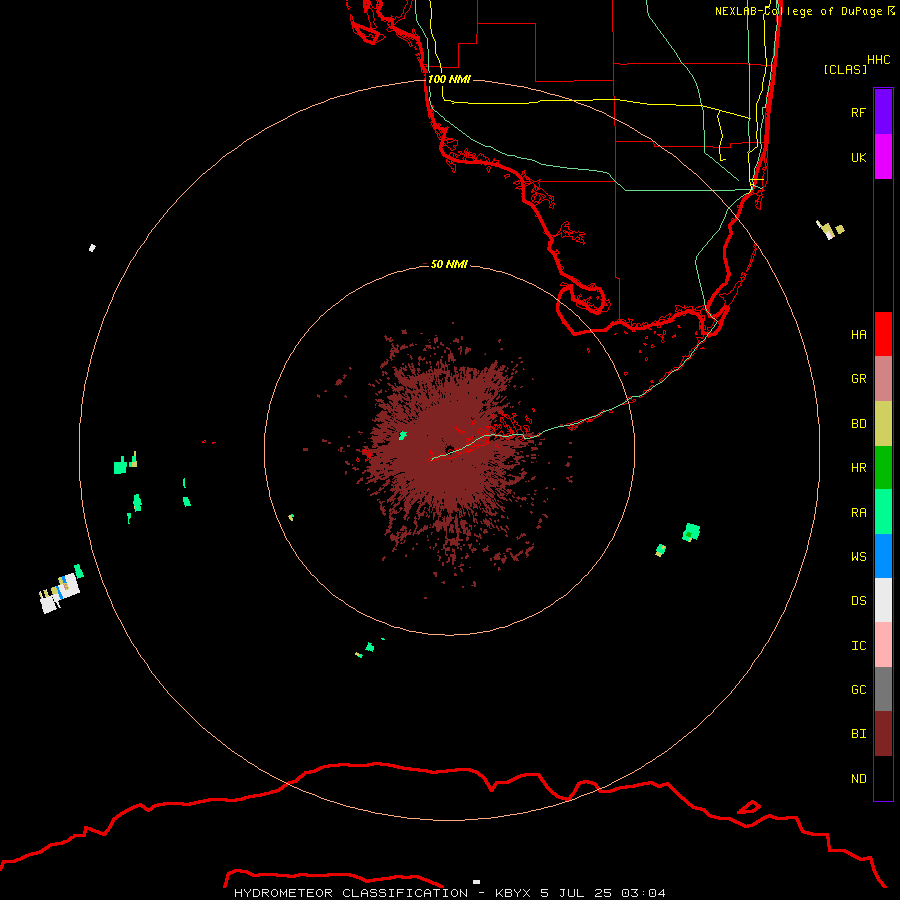Screen dimensions: 900x900
Task: Click the RF legend label
Action: click(x=858, y=112)
